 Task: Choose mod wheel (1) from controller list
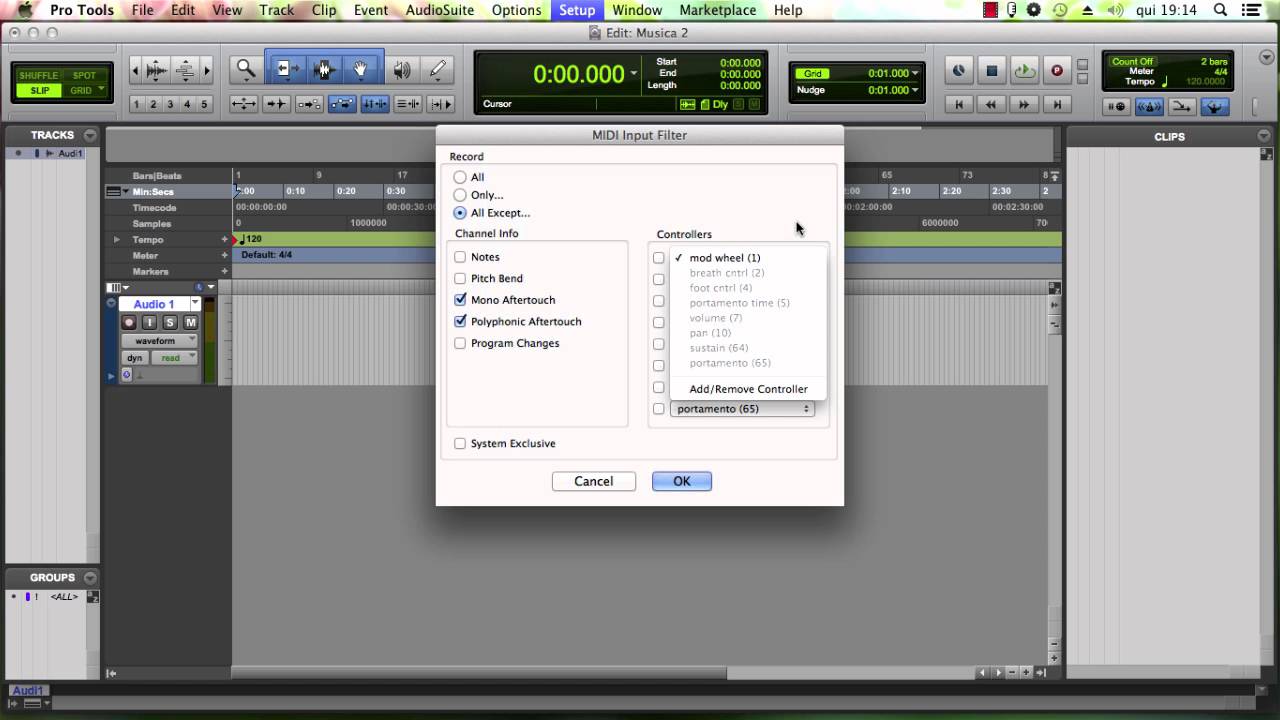[748, 258]
